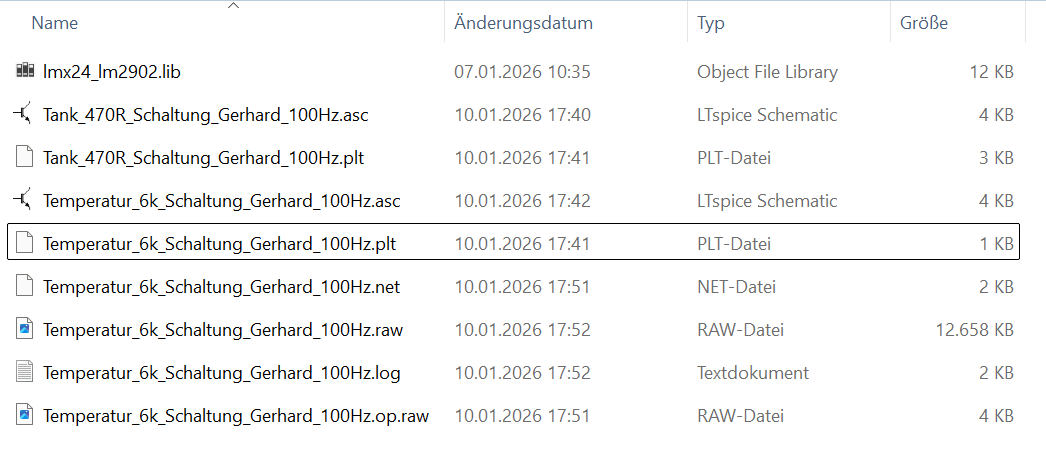Click the Tank_470R .asc LTspice schematic icon
1046x458 pixels.
point(26,115)
